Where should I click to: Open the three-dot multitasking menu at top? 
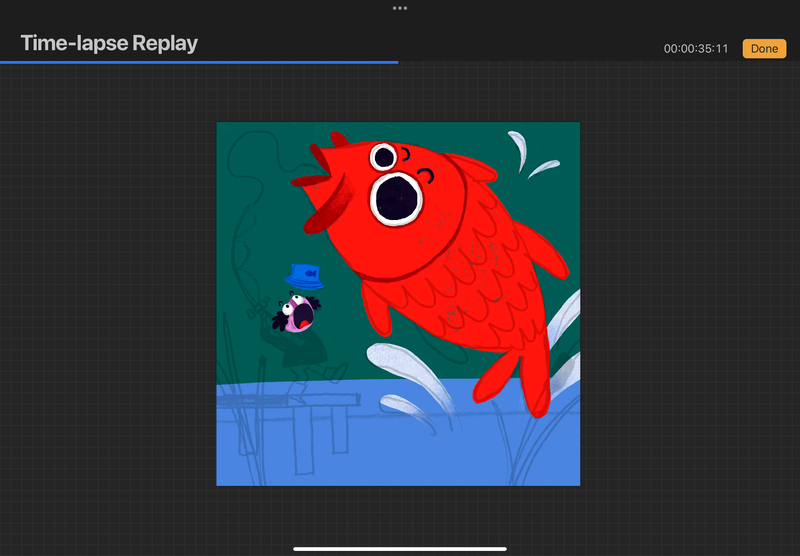(x=400, y=8)
